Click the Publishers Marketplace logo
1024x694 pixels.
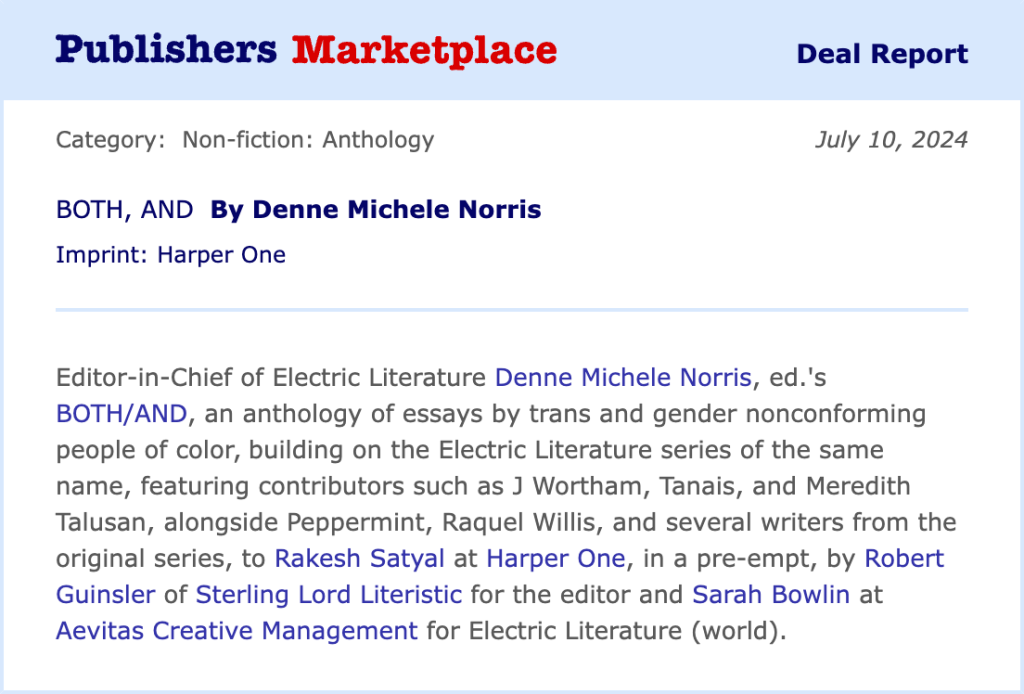[x=306, y=50]
